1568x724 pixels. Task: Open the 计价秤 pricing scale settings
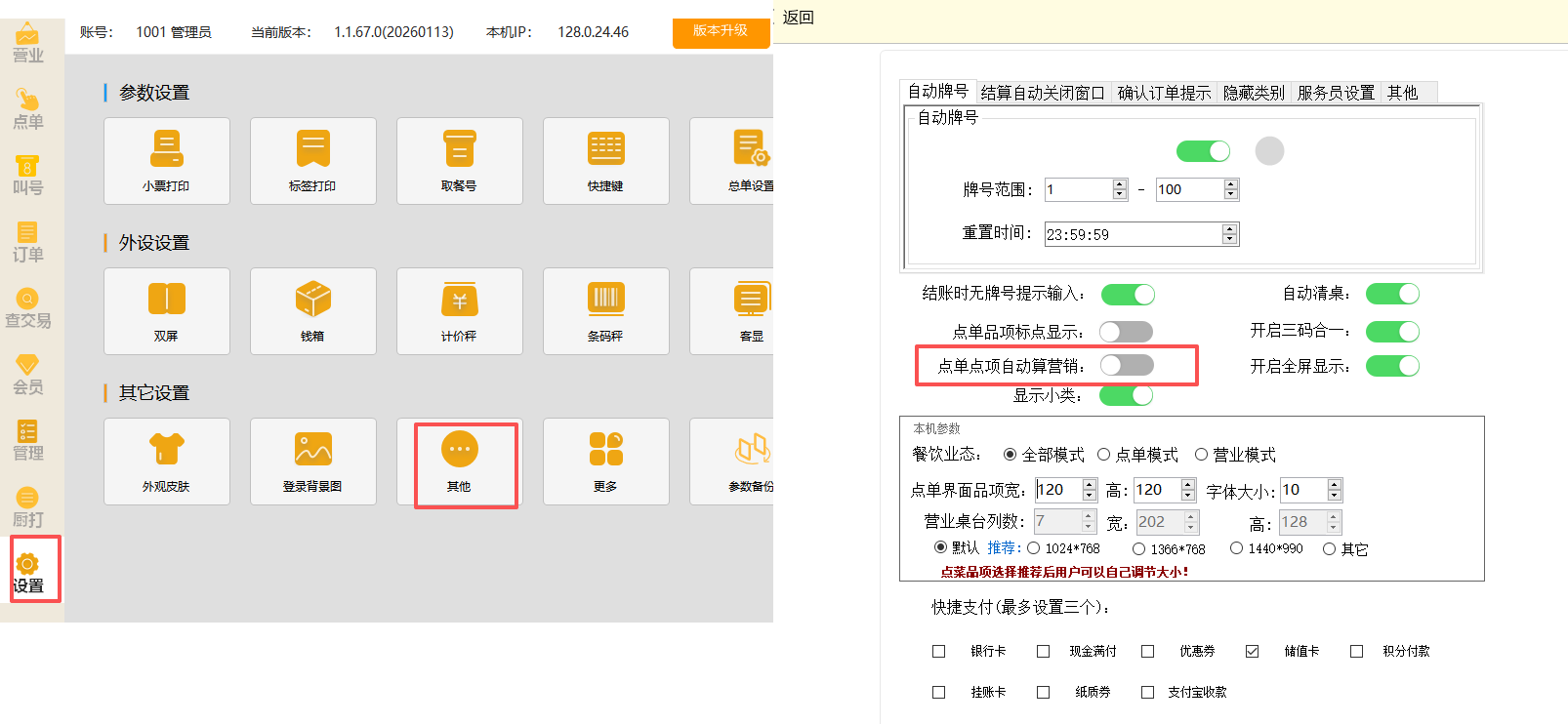(x=459, y=310)
